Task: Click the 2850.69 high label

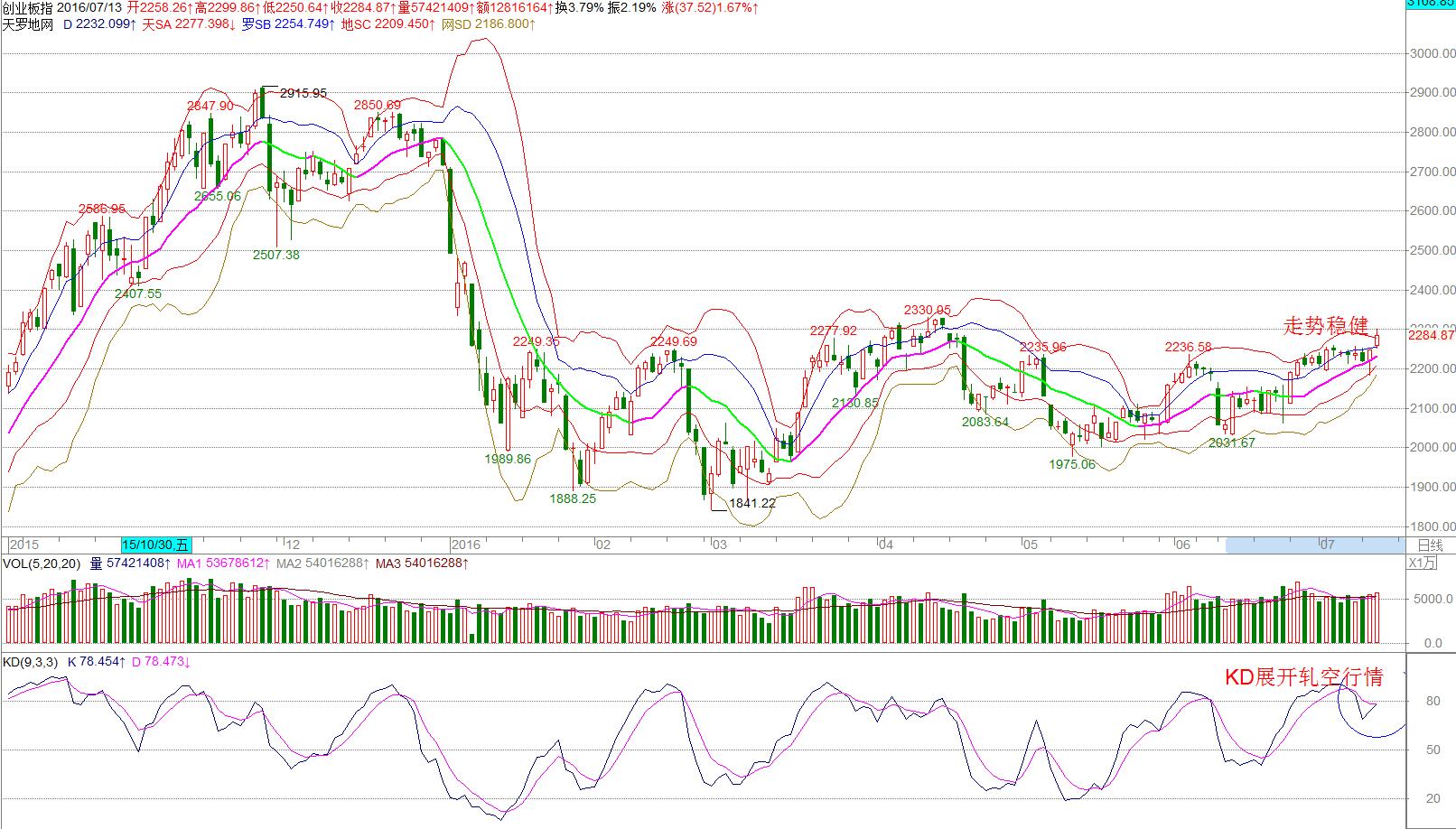Action: [378, 105]
